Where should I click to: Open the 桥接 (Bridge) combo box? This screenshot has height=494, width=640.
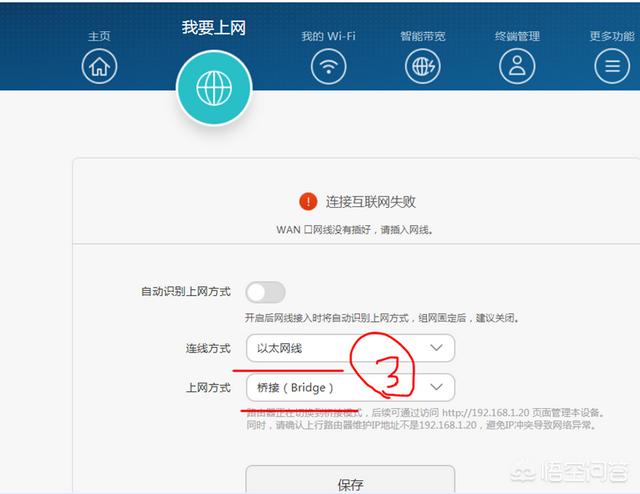coord(350,387)
